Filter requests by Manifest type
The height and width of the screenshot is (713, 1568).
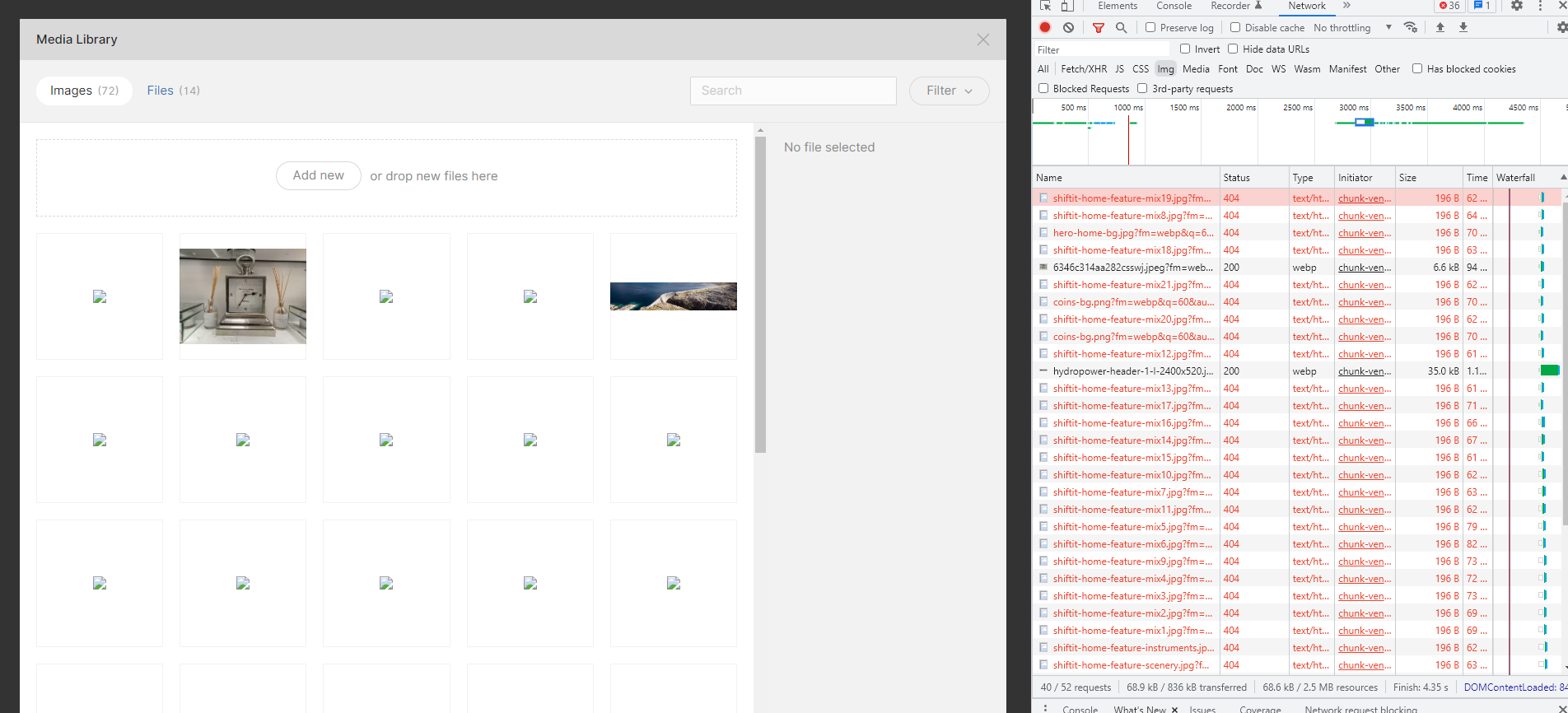tap(1347, 69)
